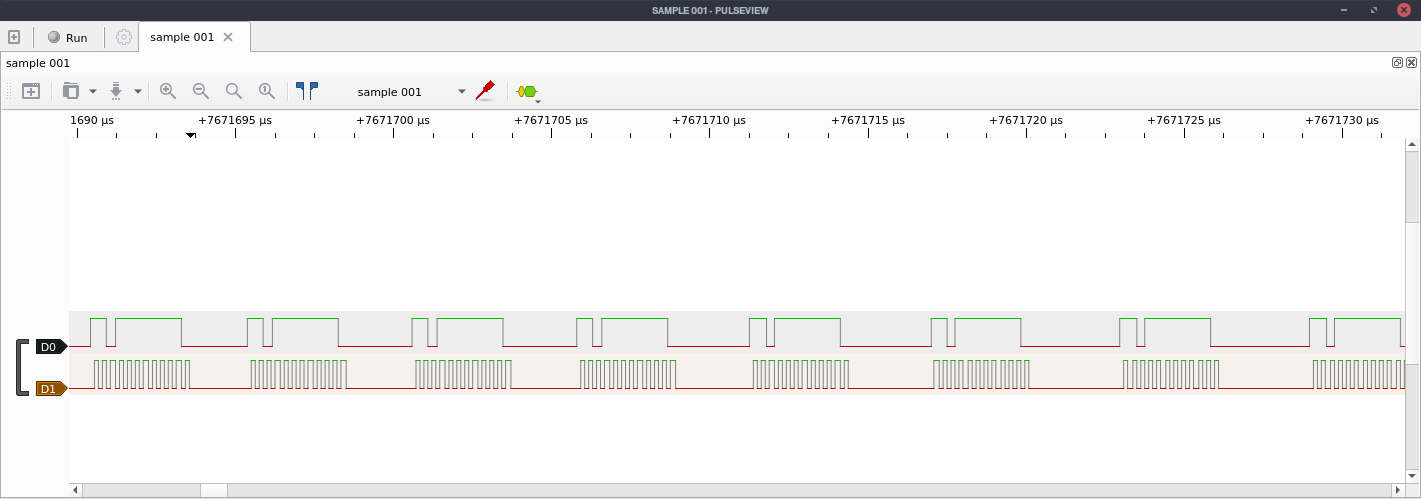Zoom in on the waveform

pyautogui.click(x=168, y=91)
